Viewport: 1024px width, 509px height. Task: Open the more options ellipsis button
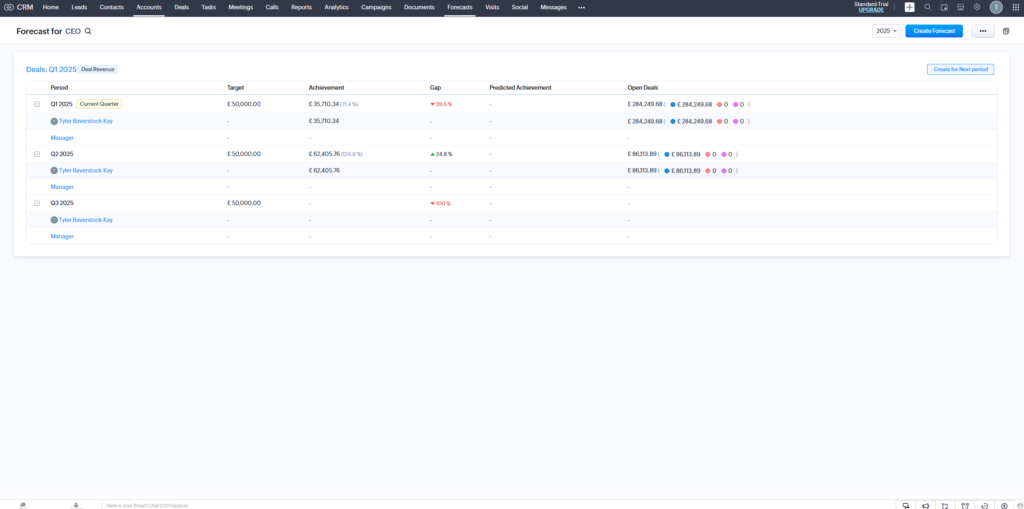click(983, 31)
